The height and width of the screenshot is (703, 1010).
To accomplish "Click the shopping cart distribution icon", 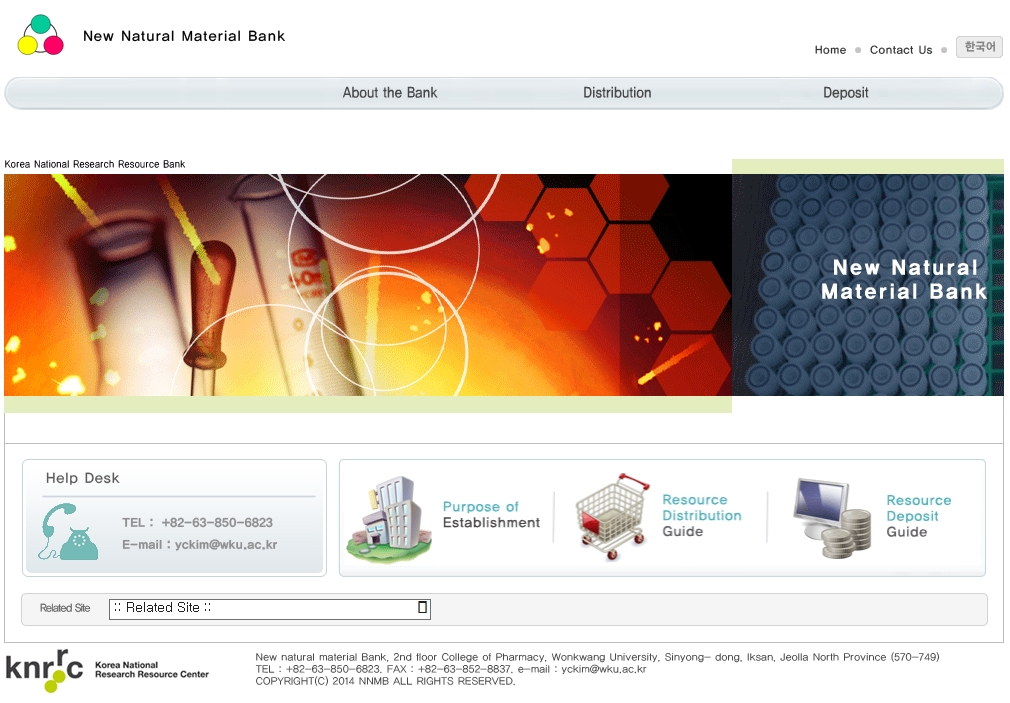I will [612, 517].
